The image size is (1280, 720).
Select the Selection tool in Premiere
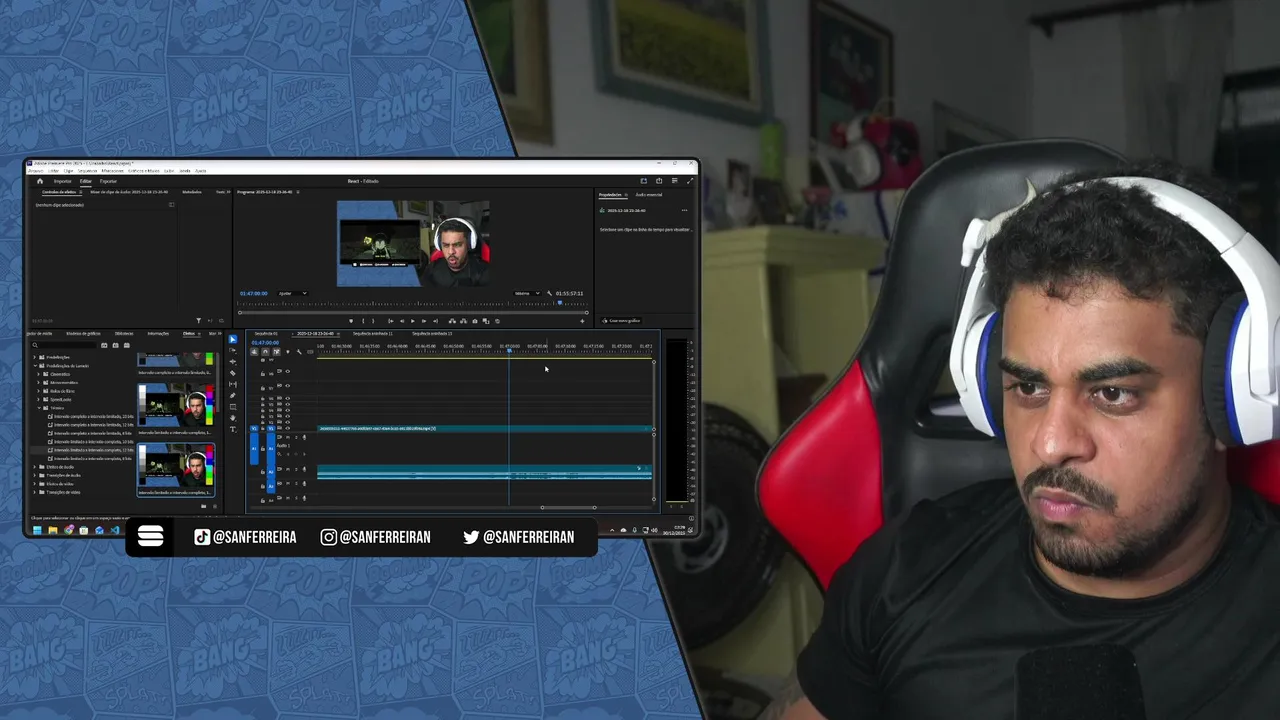233,339
